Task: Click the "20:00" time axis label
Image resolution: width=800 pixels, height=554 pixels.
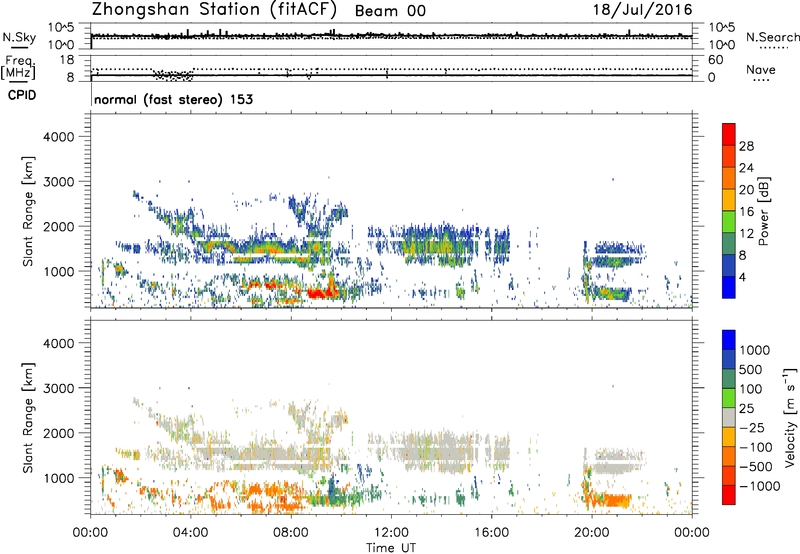Action: [x=592, y=532]
